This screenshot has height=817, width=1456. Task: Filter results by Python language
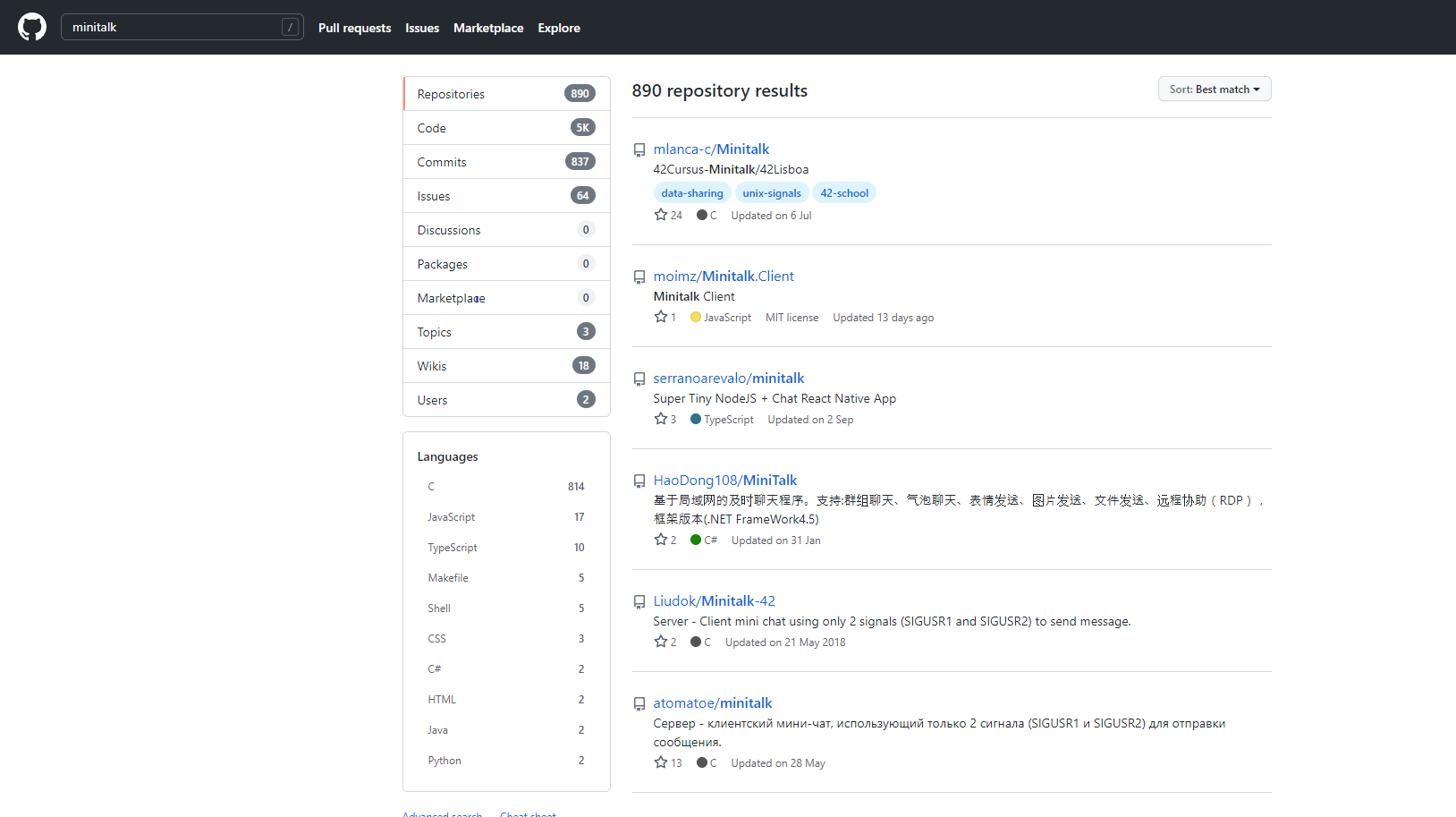pos(506,760)
